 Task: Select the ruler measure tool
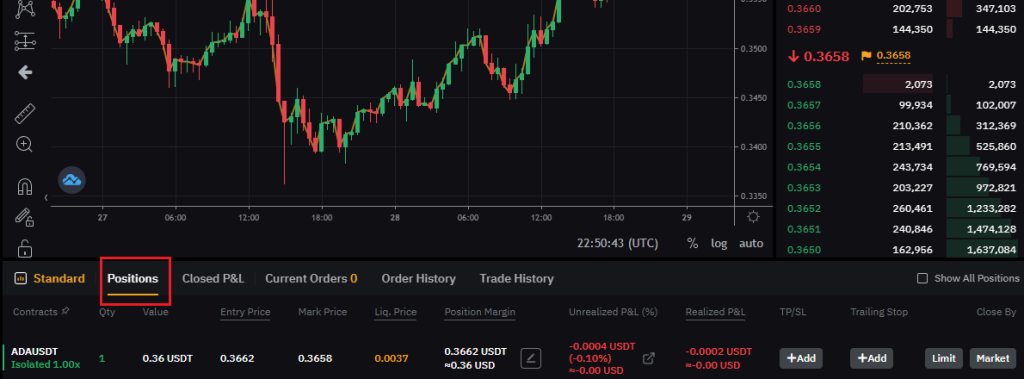coord(25,114)
